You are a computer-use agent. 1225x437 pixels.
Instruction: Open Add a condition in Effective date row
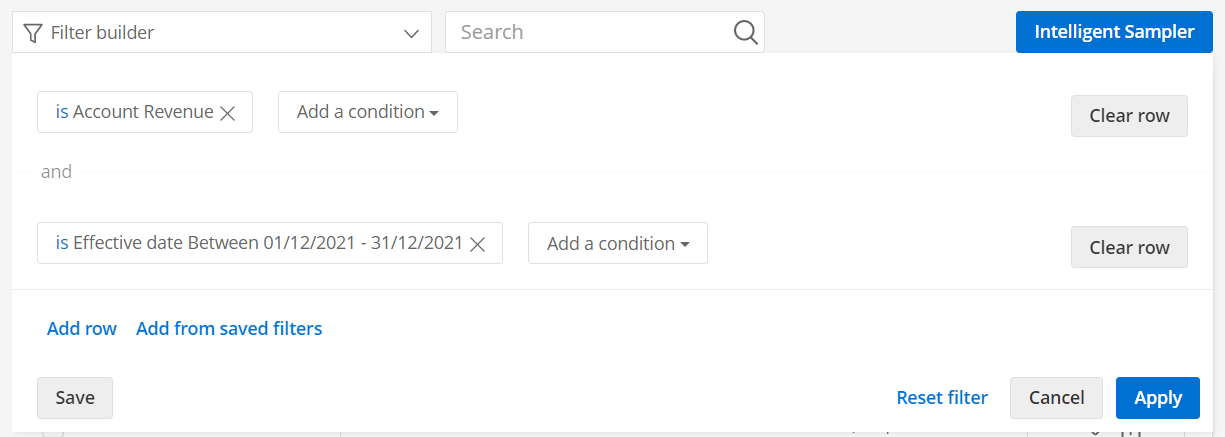(617, 243)
